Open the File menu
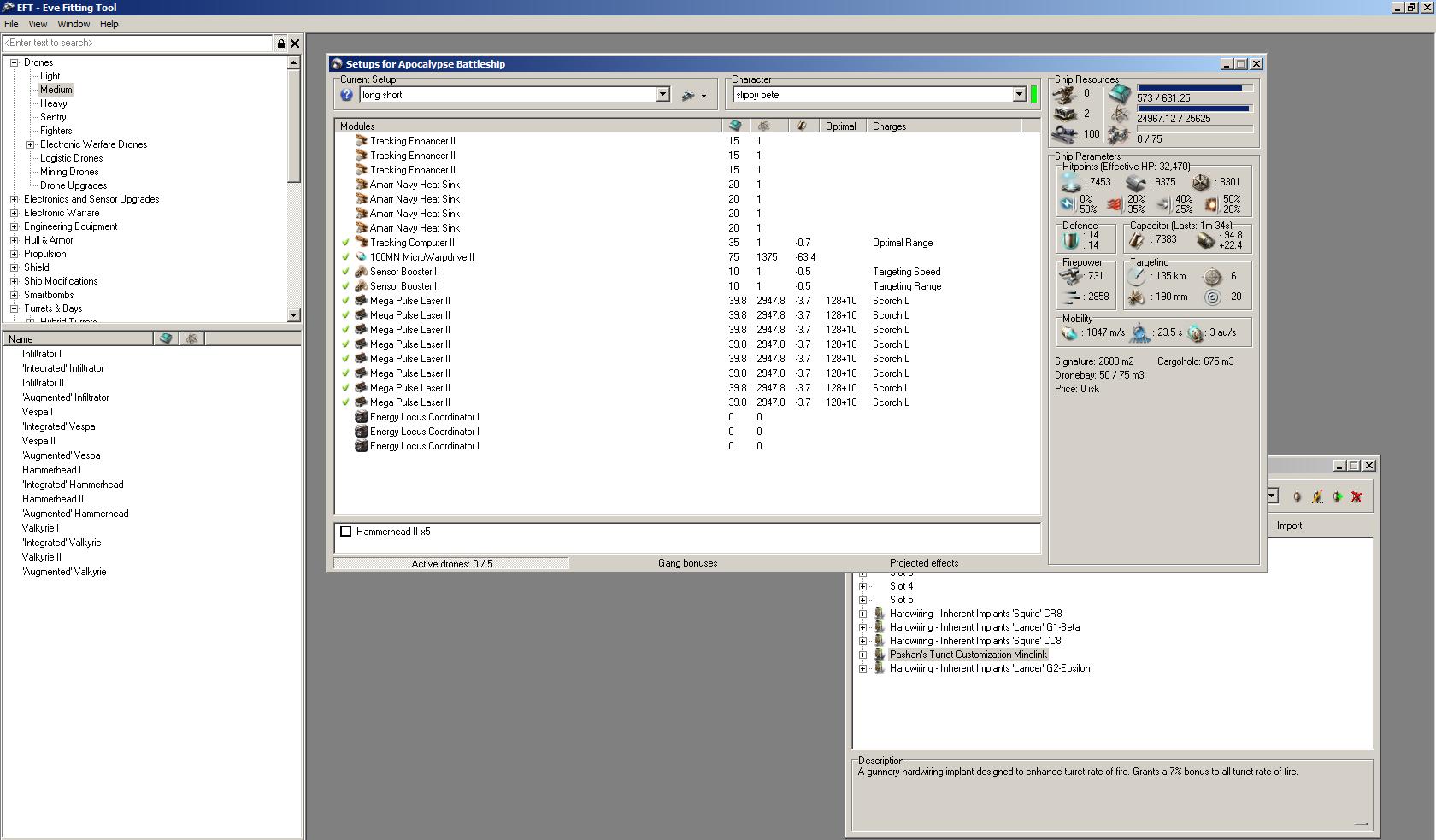 11,24
